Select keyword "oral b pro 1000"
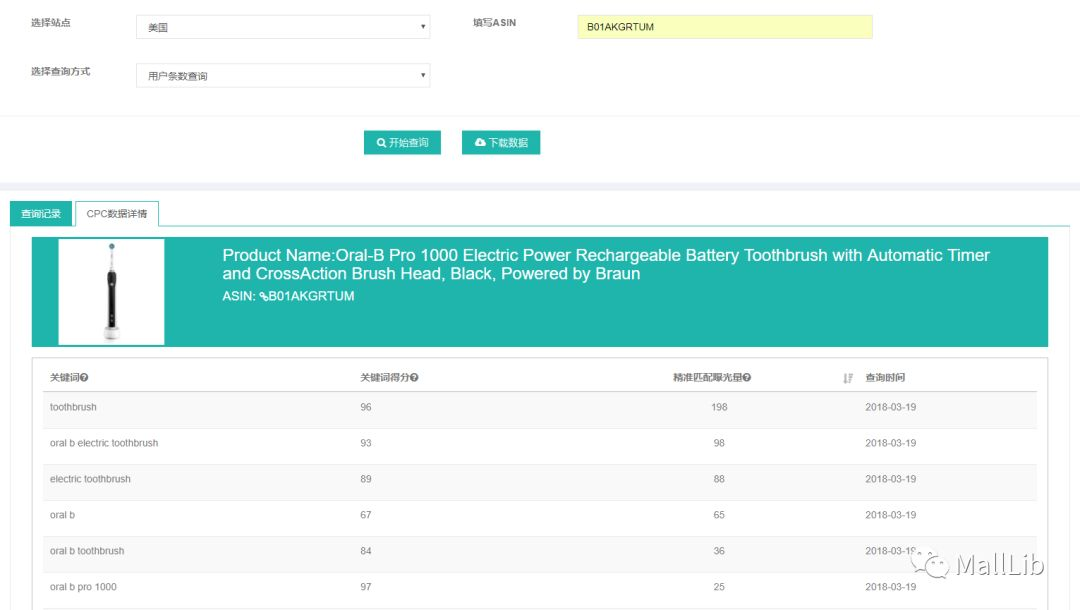Viewport: 1080px width, 610px height. [83, 587]
